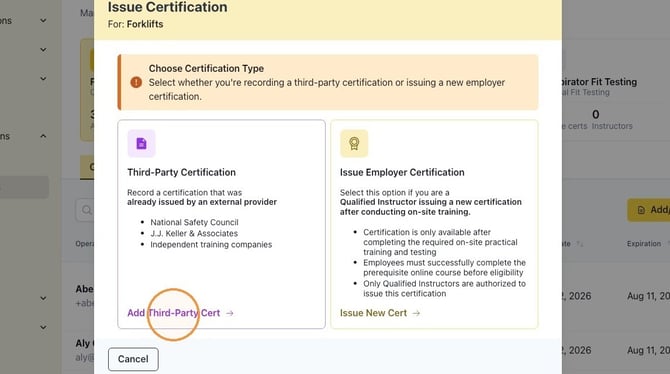Click the yellow award ribbon icon
670x374 pixels.
coord(354,144)
